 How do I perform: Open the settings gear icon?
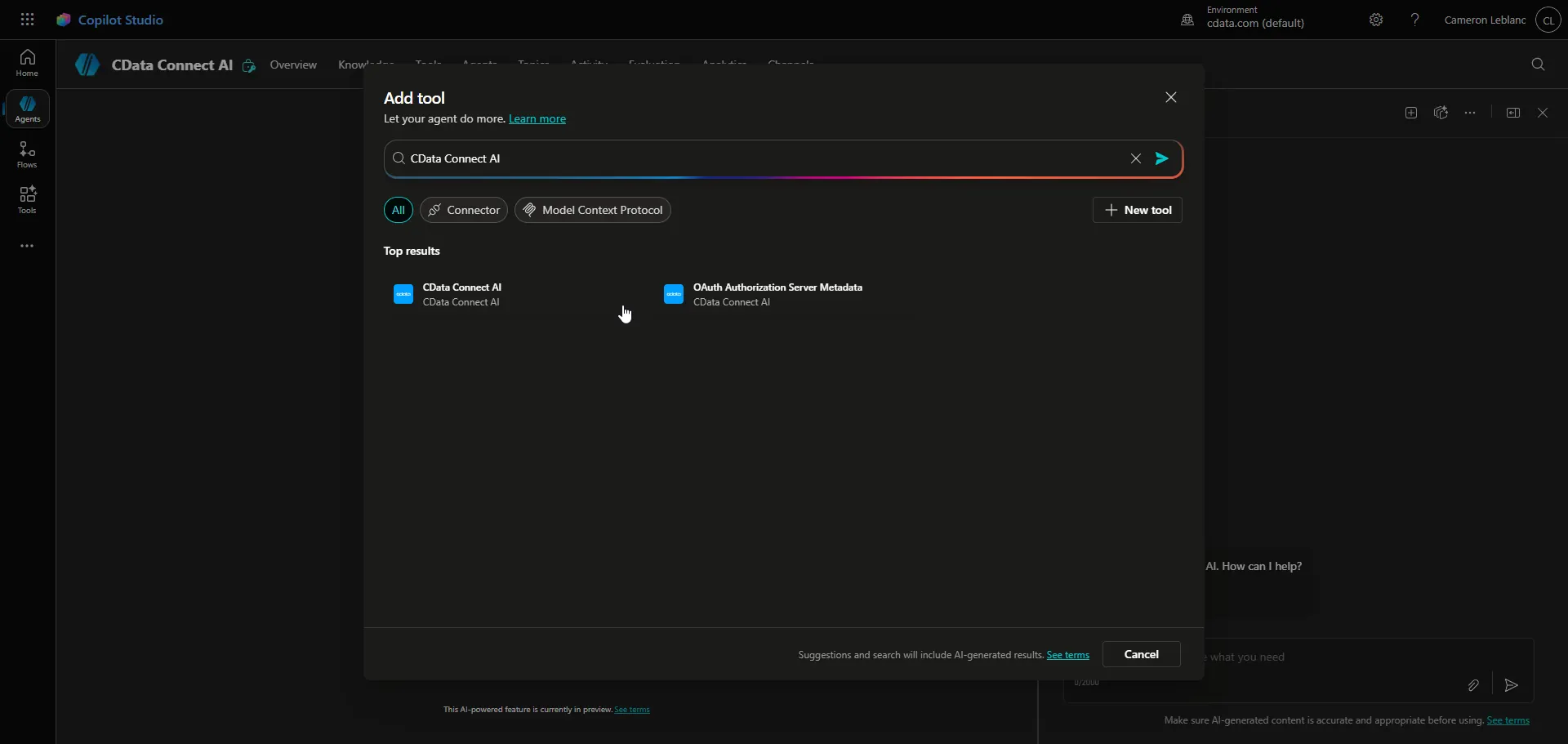pos(1376,20)
